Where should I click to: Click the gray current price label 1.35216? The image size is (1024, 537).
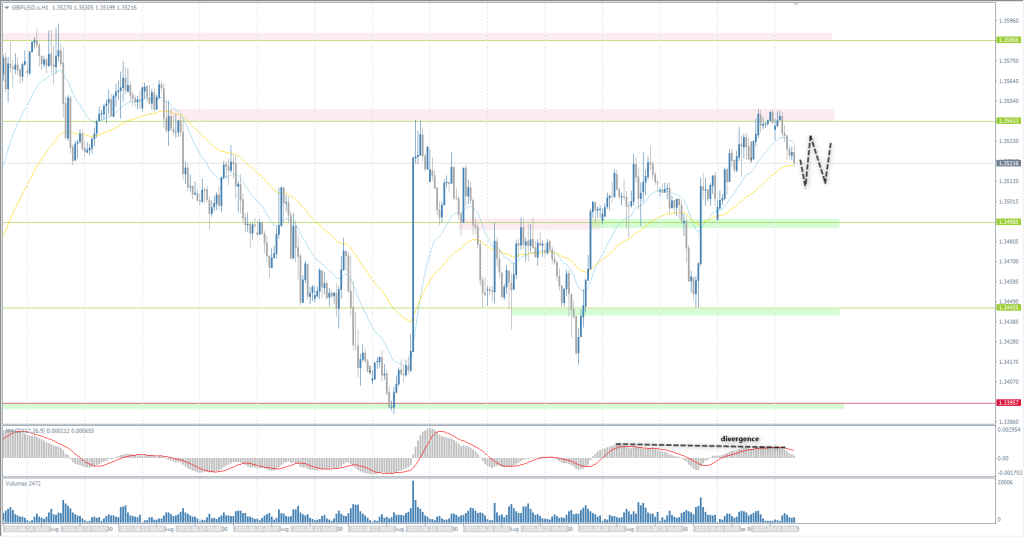click(x=1008, y=163)
